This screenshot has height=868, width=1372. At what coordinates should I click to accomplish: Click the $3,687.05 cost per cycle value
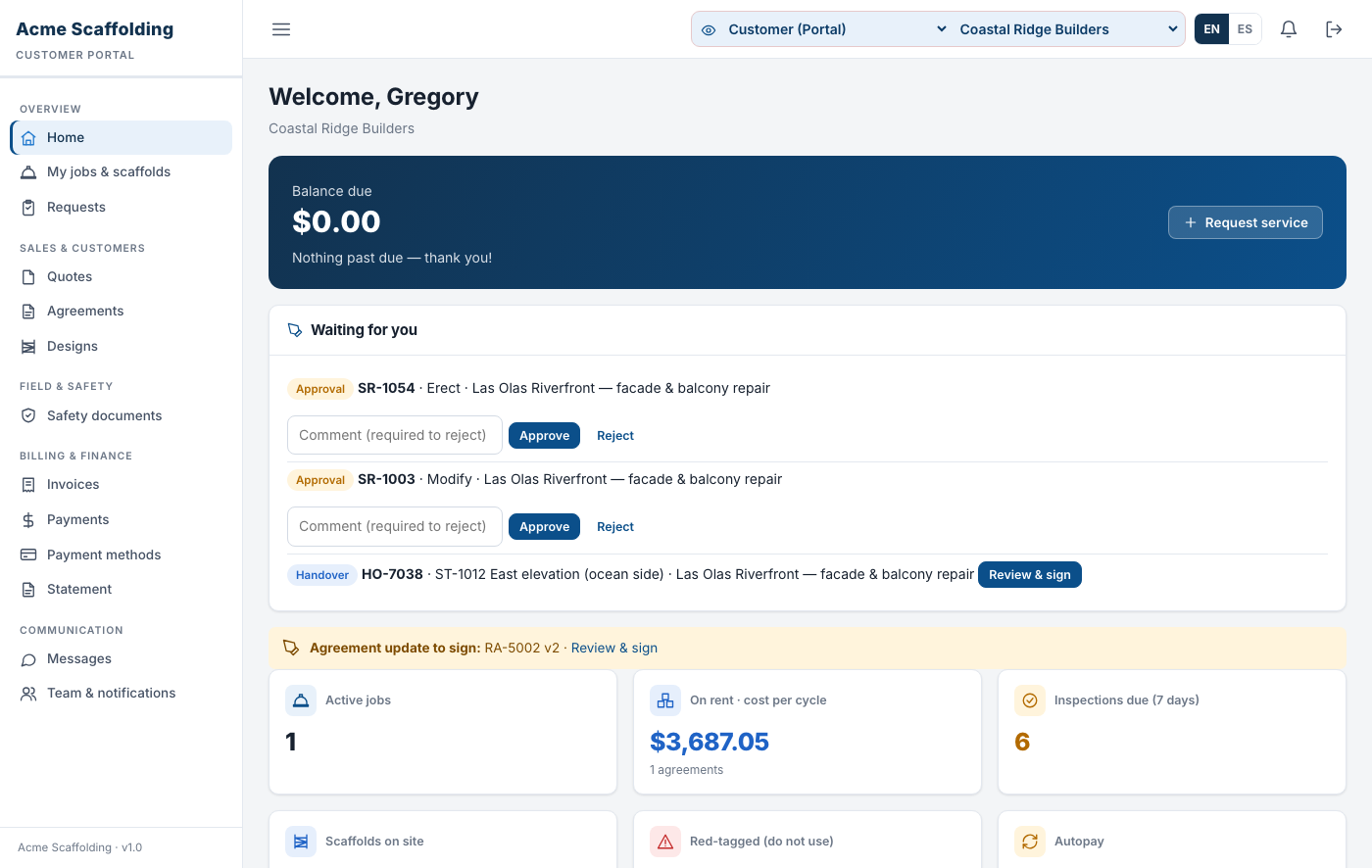click(710, 742)
